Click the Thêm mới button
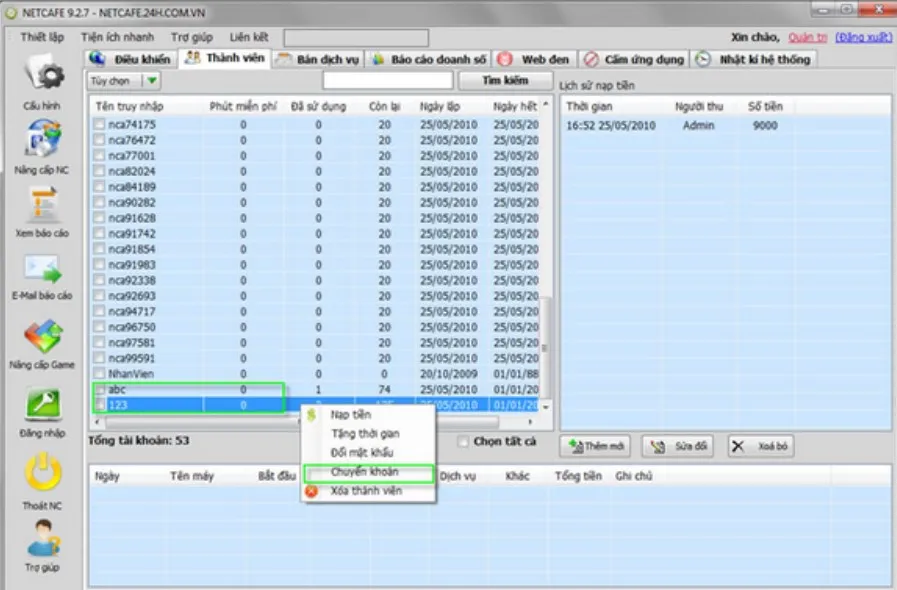Viewport: 897px width, 590px height. coord(596,446)
